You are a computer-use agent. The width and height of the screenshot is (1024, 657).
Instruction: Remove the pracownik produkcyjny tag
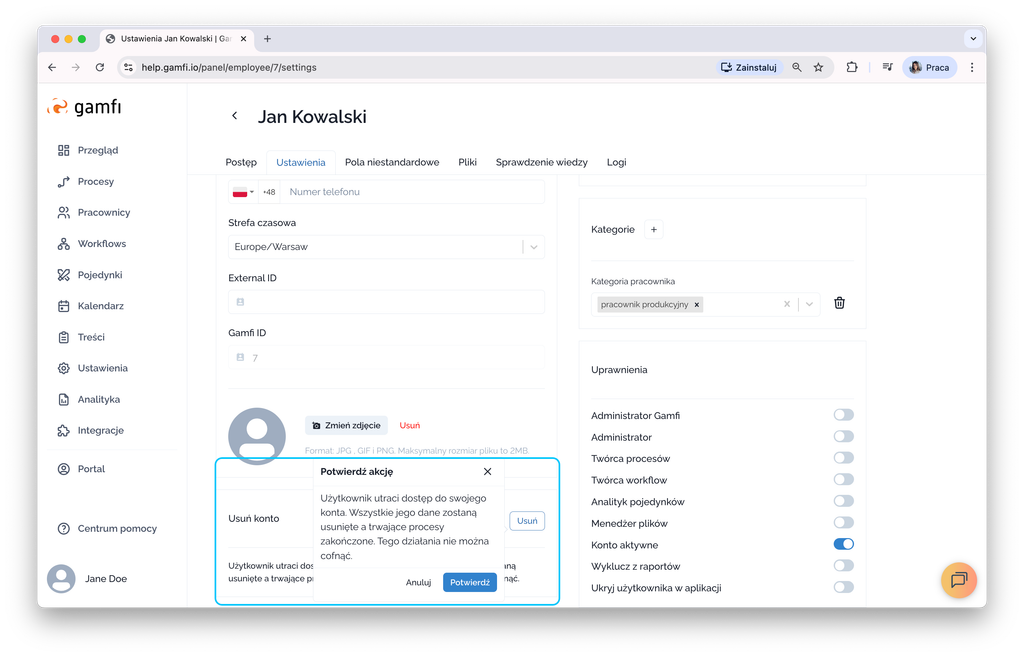pos(697,304)
